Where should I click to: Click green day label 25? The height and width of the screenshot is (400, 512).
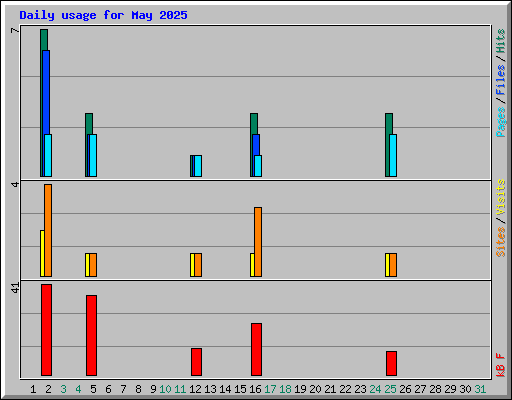click(390, 389)
